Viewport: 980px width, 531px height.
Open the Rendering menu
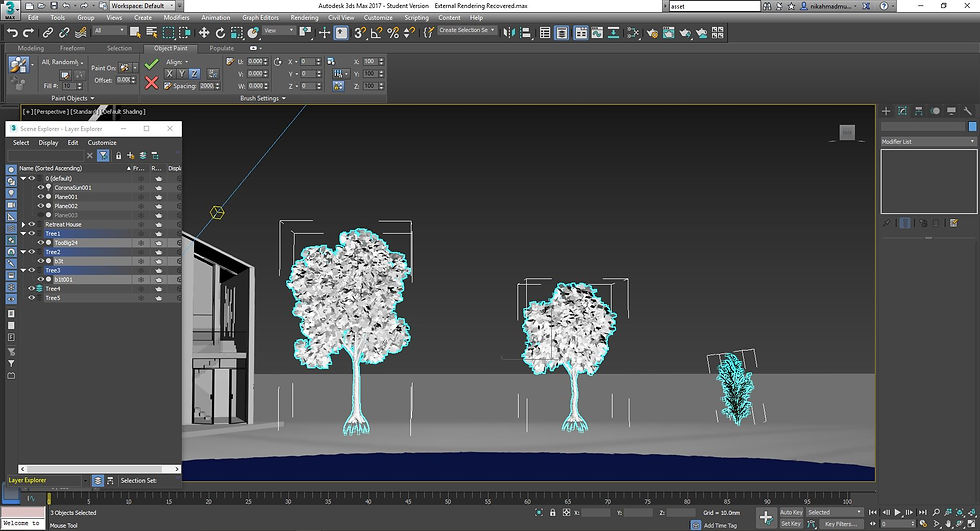click(304, 17)
